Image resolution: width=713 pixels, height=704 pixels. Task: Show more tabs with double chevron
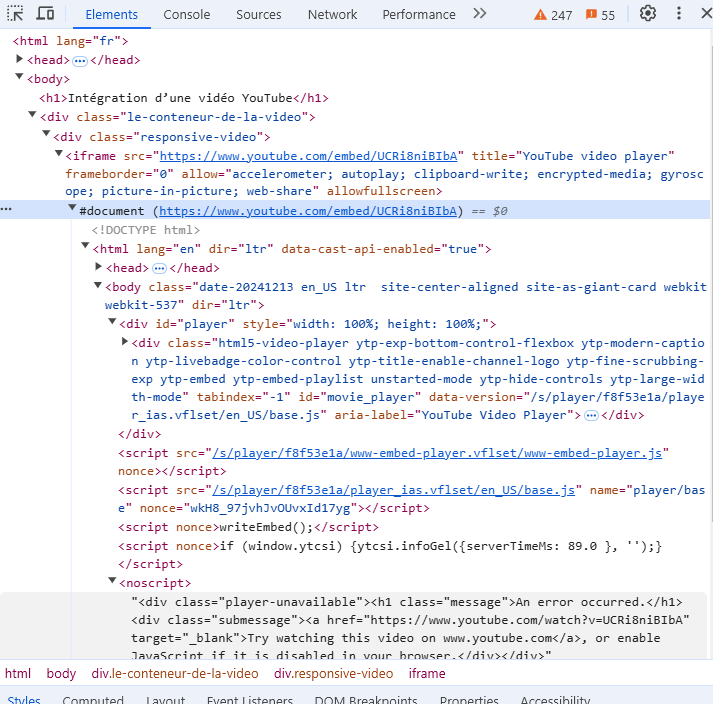pos(480,14)
